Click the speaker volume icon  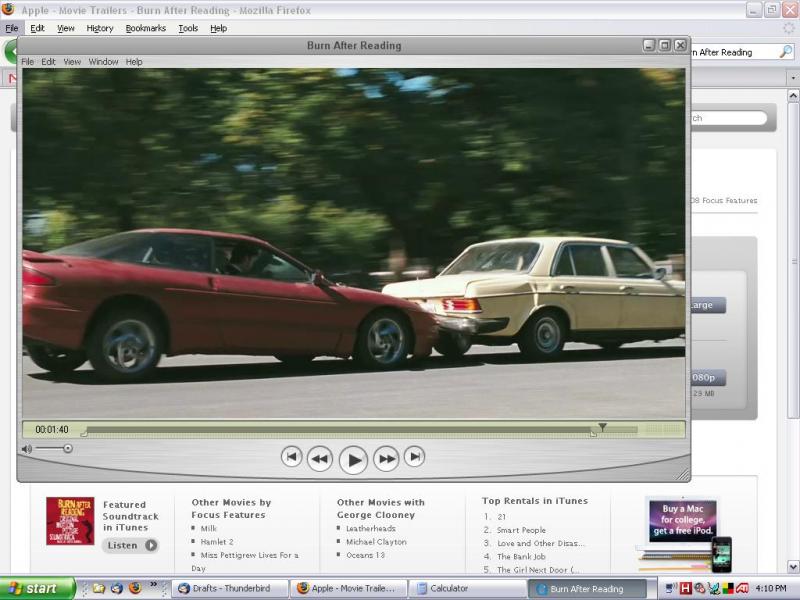click(27, 449)
